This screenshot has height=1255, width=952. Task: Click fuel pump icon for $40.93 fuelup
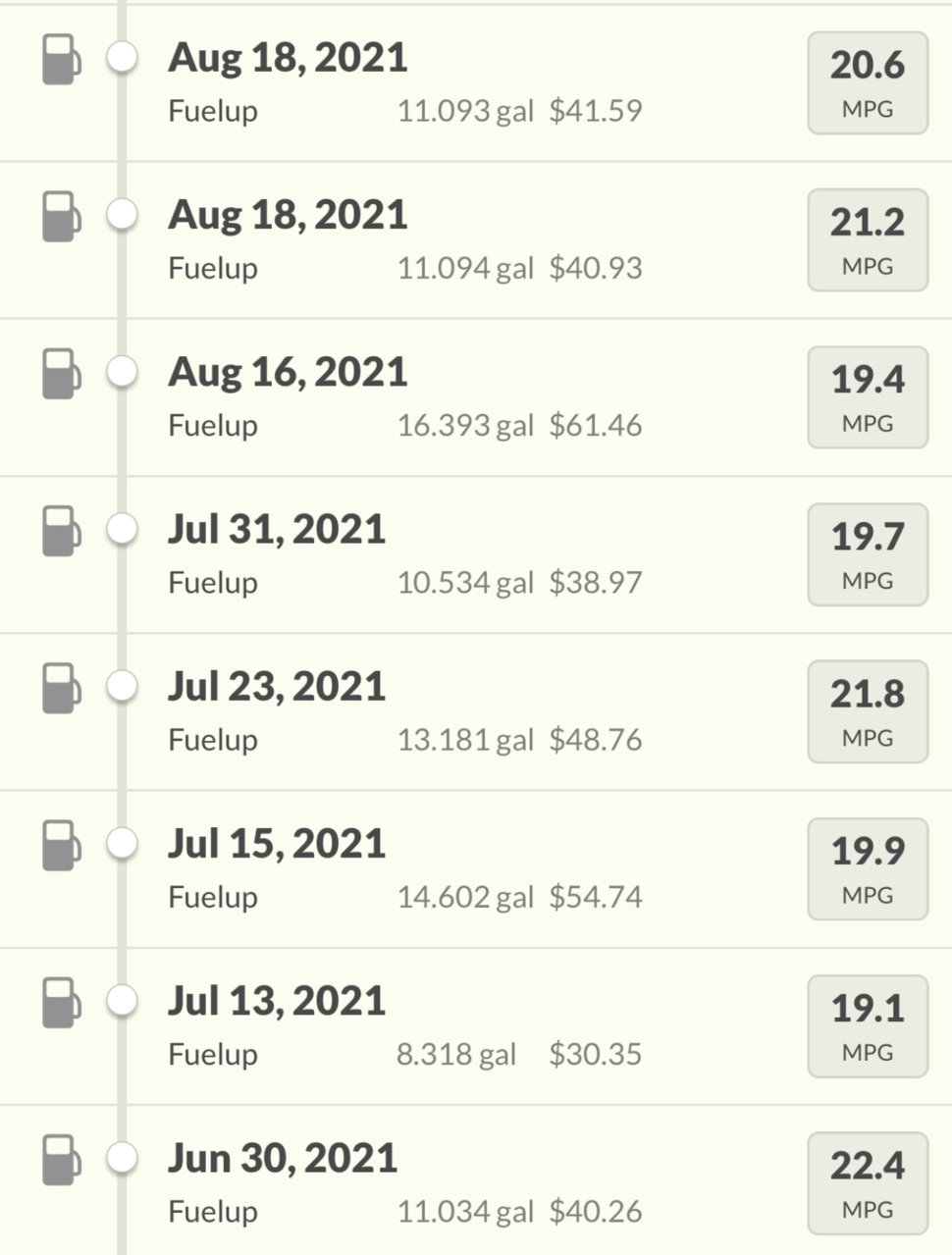tap(61, 217)
